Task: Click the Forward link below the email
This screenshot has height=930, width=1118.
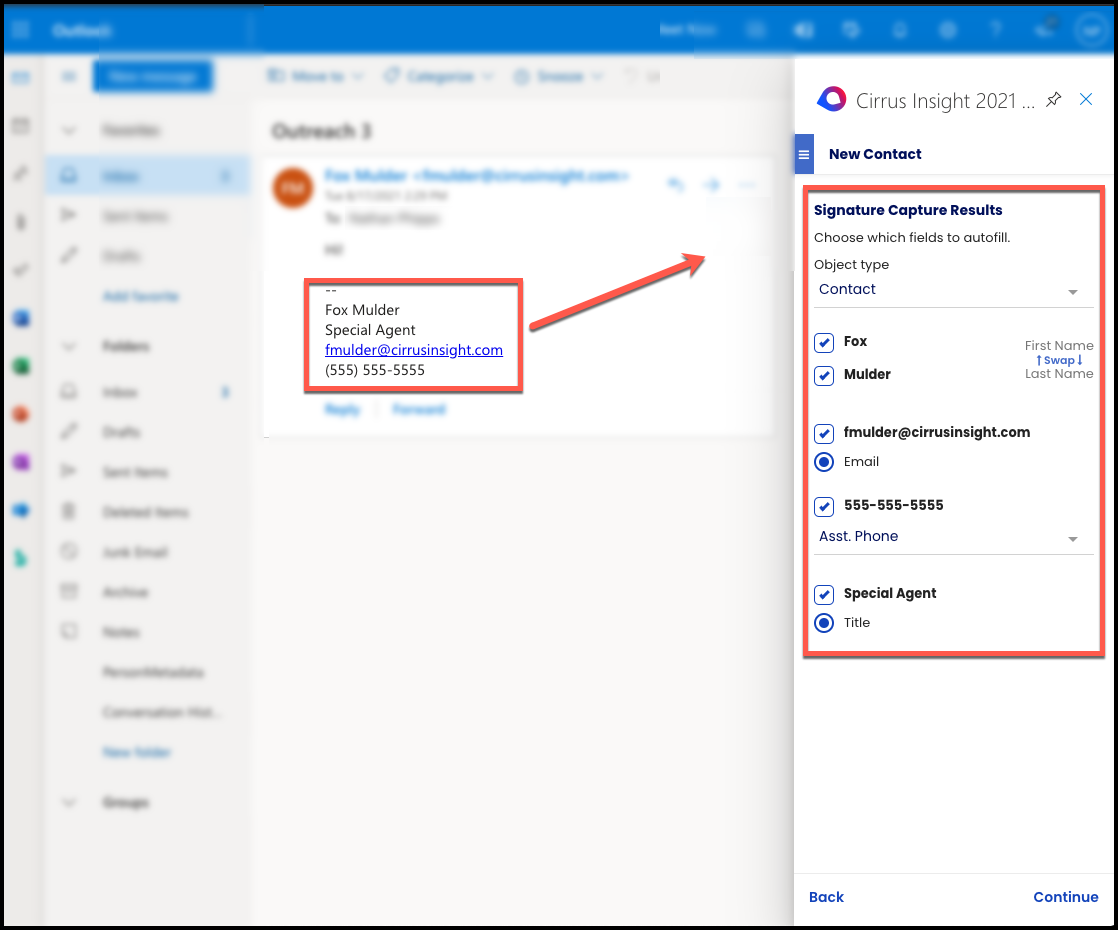Action: [x=419, y=409]
